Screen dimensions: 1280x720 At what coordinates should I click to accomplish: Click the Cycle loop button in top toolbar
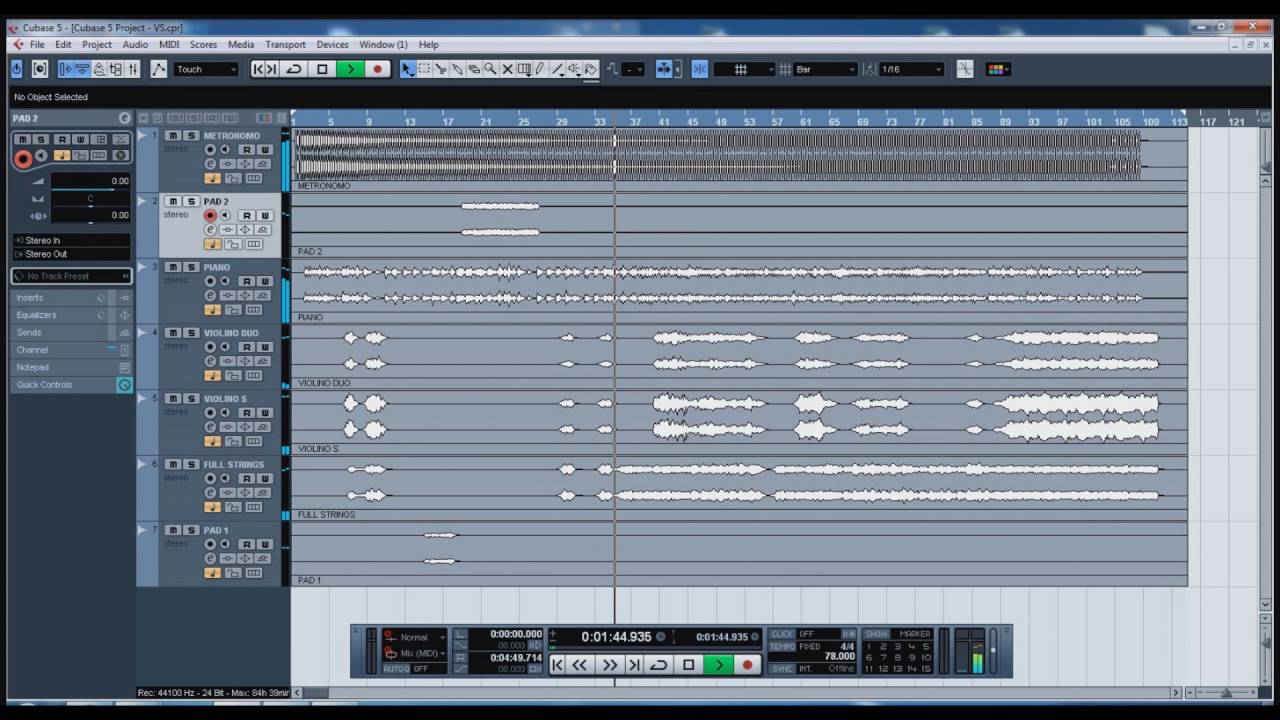click(x=294, y=69)
